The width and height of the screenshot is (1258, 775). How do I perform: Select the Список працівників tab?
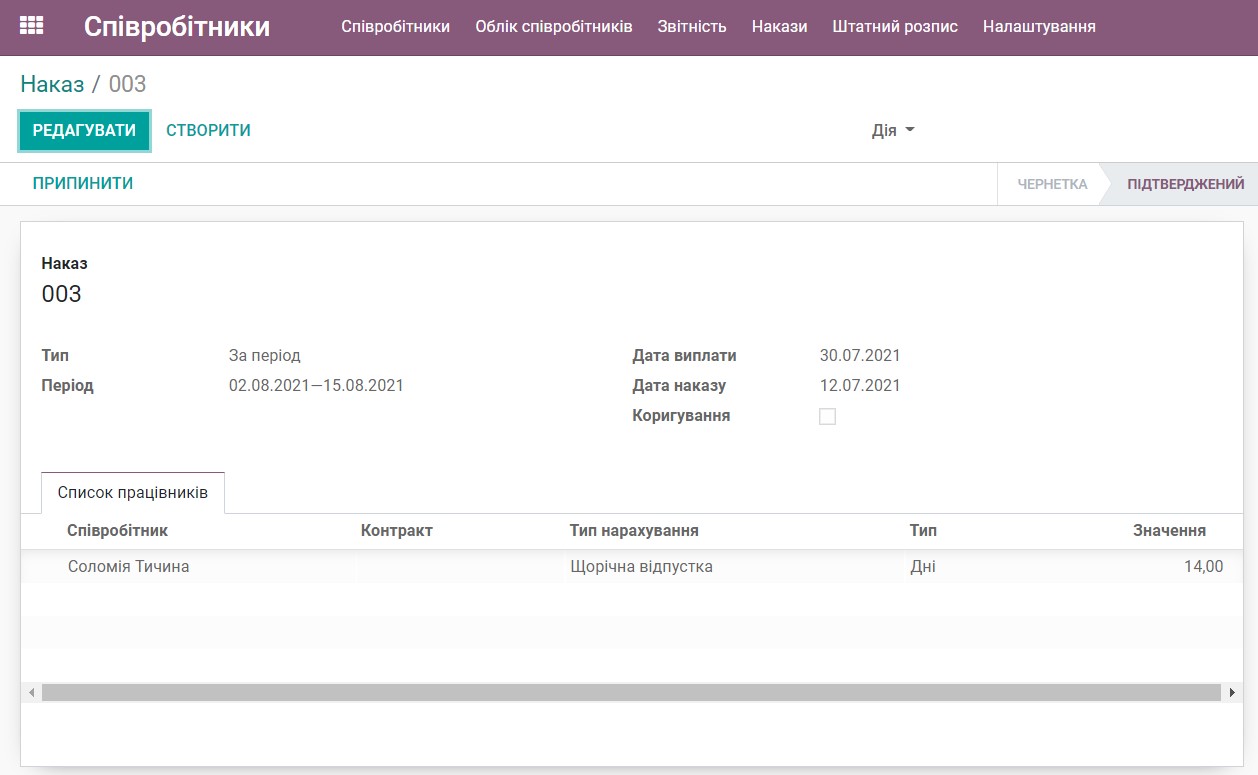132,491
